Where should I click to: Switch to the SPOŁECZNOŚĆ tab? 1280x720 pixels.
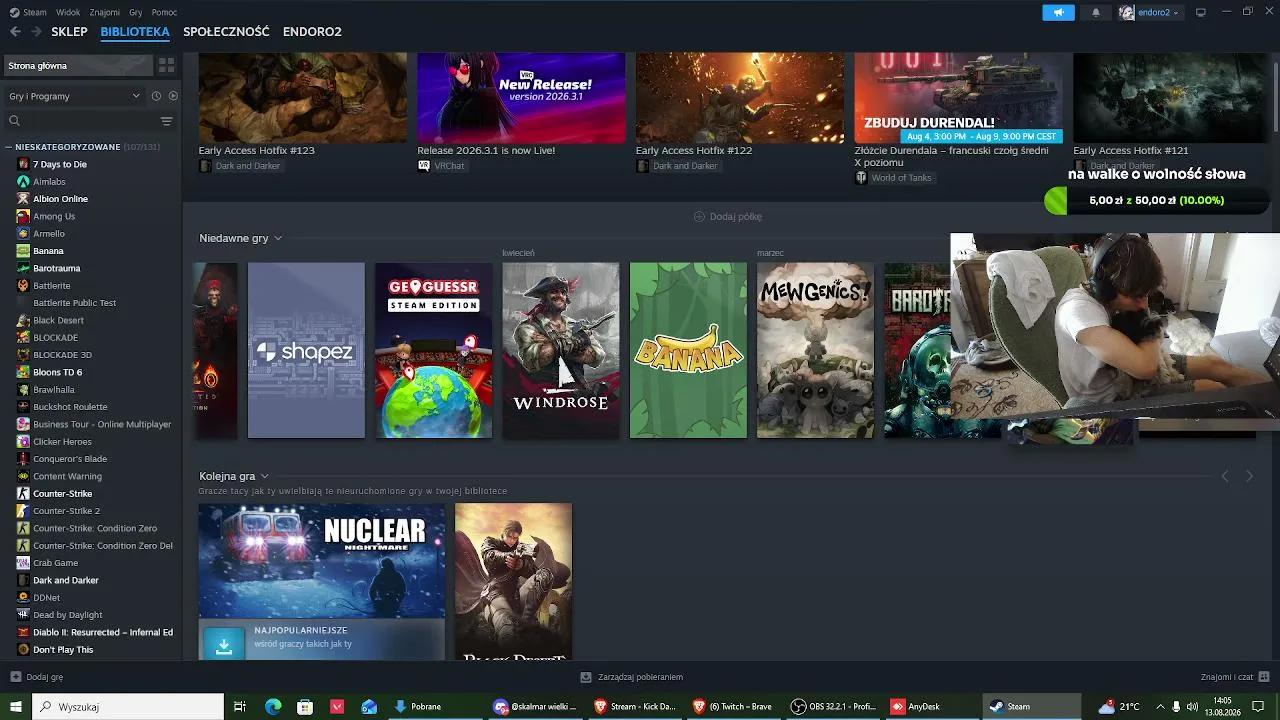[226, 32]
